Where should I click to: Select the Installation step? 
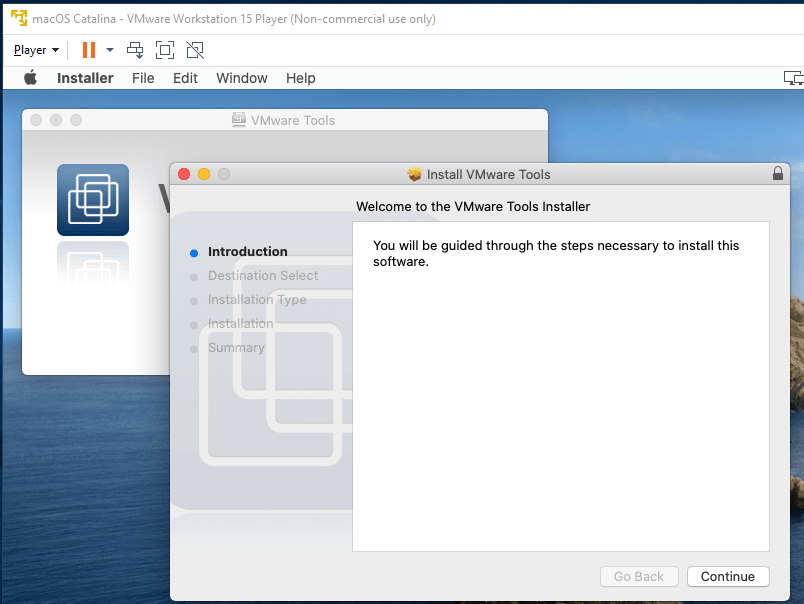click(x=240, y=324)
